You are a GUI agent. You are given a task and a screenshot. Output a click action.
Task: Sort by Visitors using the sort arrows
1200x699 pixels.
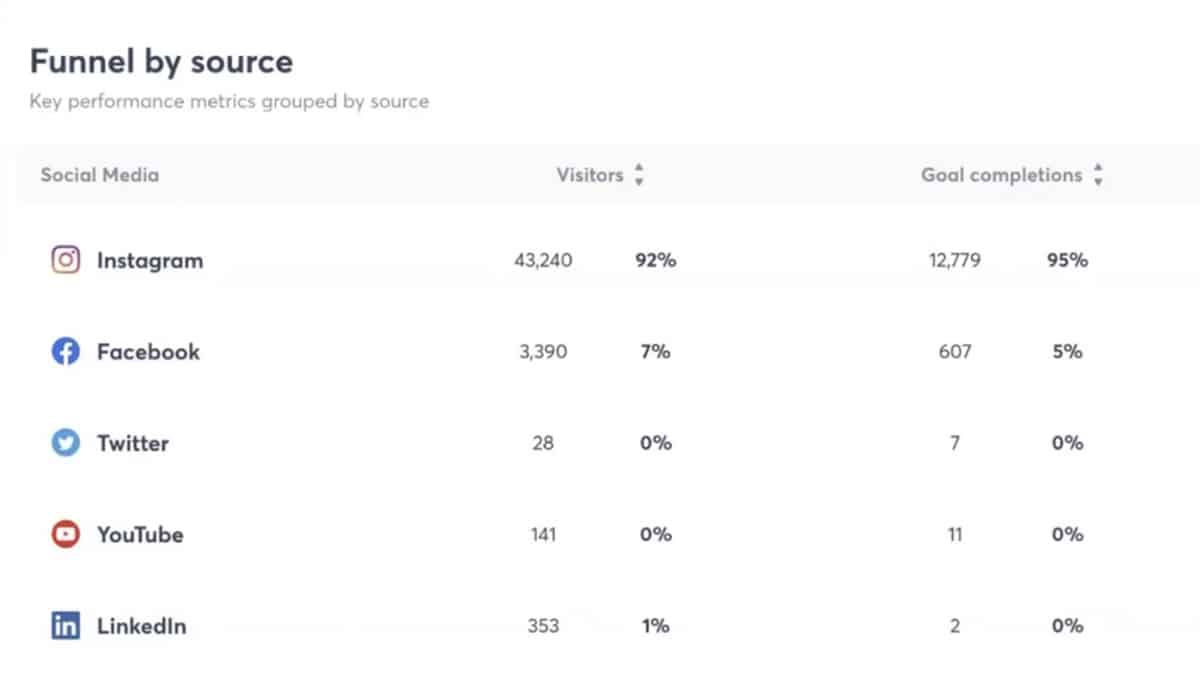(x=639, y=175)
